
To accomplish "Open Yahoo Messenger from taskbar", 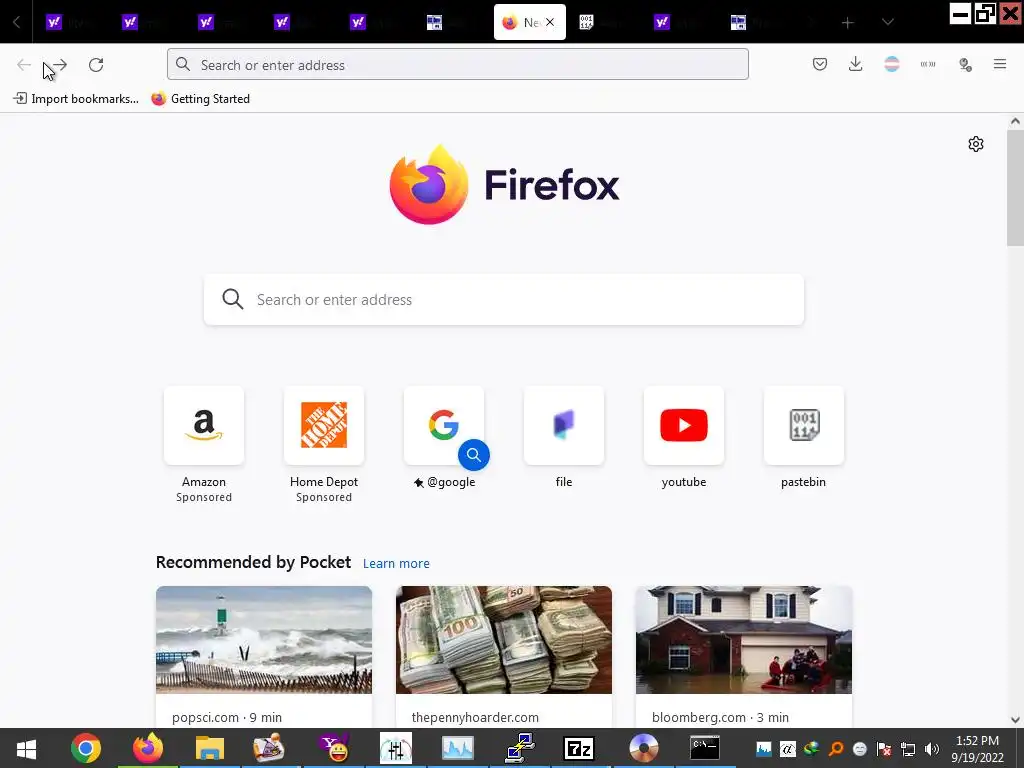I will click(334, 748).
